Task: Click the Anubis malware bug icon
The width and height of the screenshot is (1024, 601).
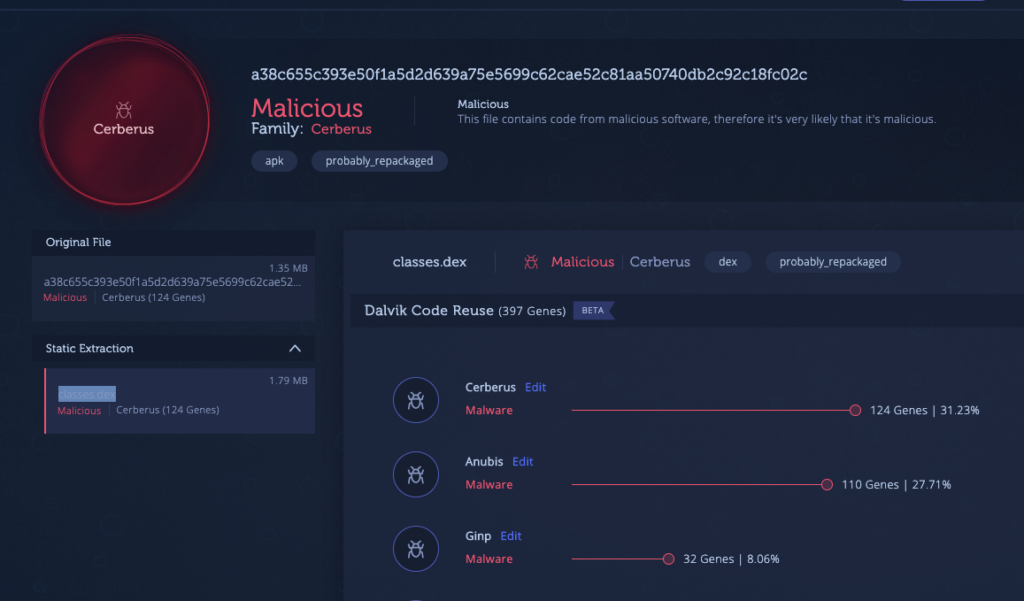Action: pyautogui.click(x=415, y=474)
